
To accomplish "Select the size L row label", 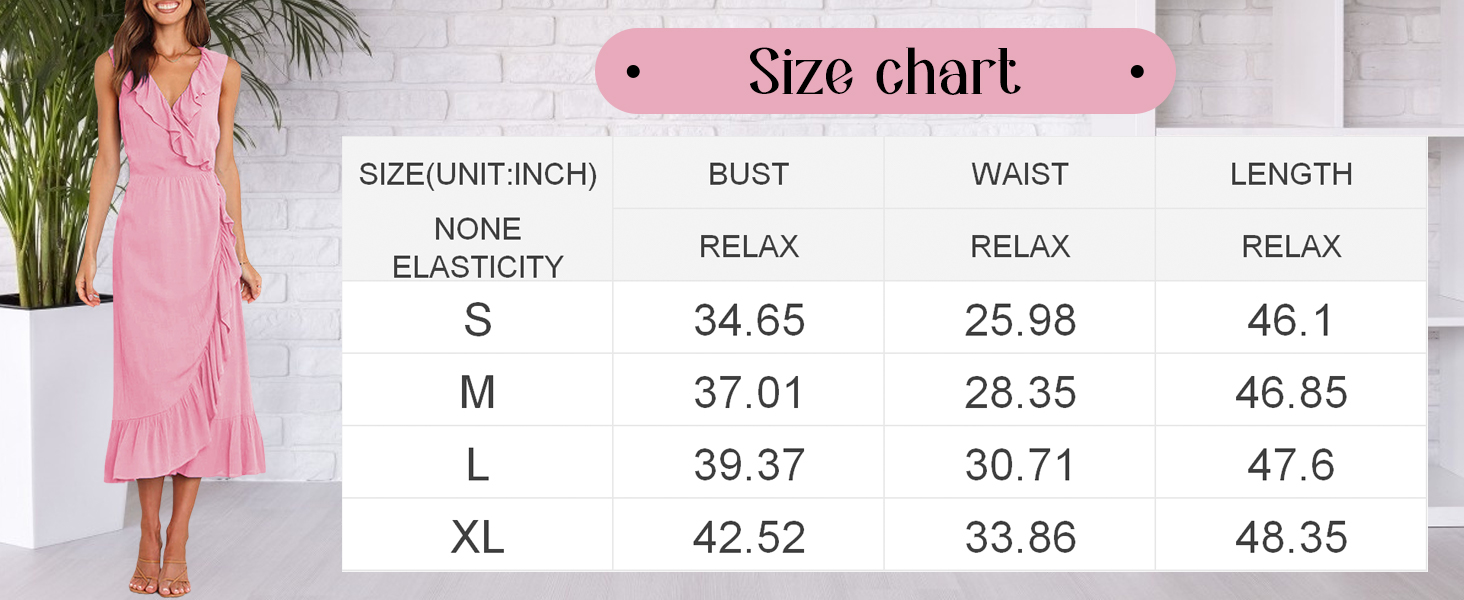I will click(x=478, y=465).
